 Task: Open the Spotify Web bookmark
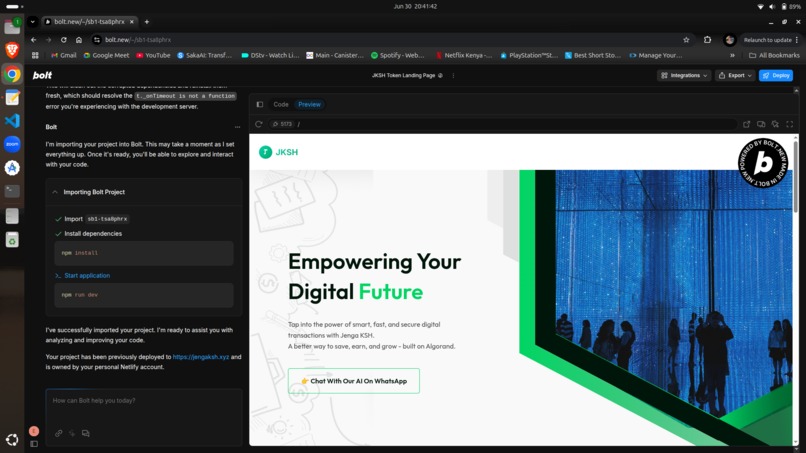[x=398, y=55]
